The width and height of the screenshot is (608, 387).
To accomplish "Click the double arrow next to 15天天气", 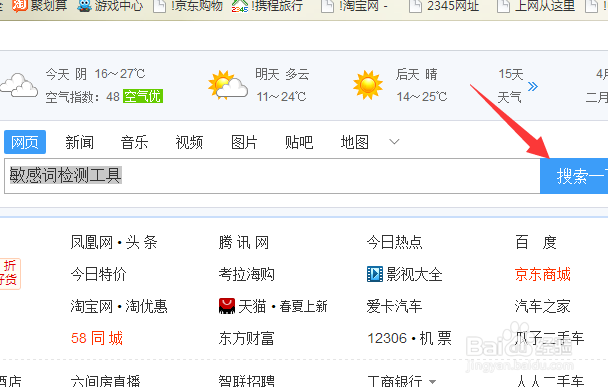I will click(x=533, y=86).
